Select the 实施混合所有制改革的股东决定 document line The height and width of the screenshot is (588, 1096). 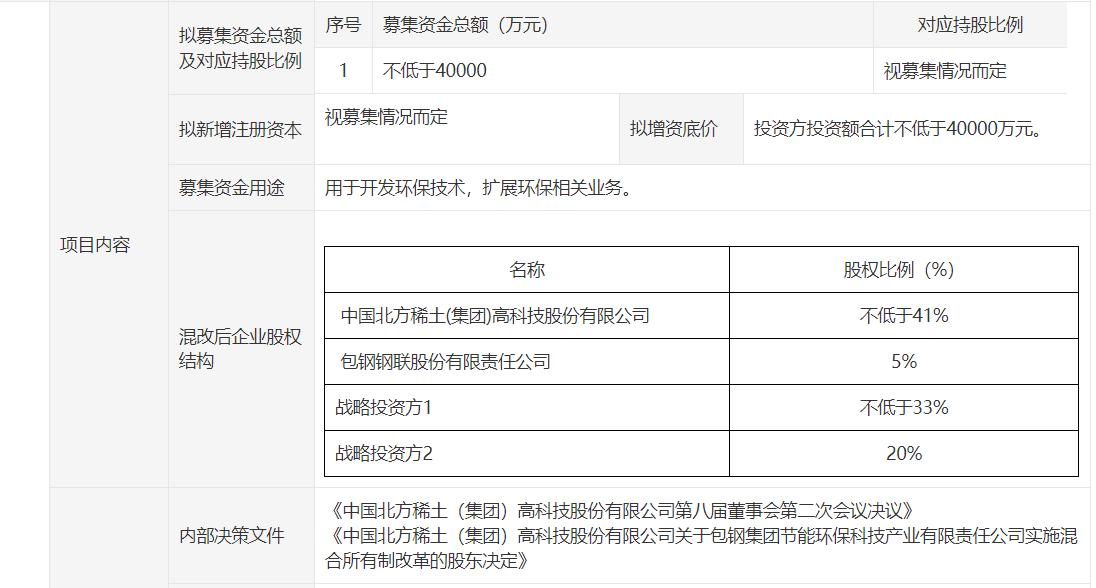702,548
